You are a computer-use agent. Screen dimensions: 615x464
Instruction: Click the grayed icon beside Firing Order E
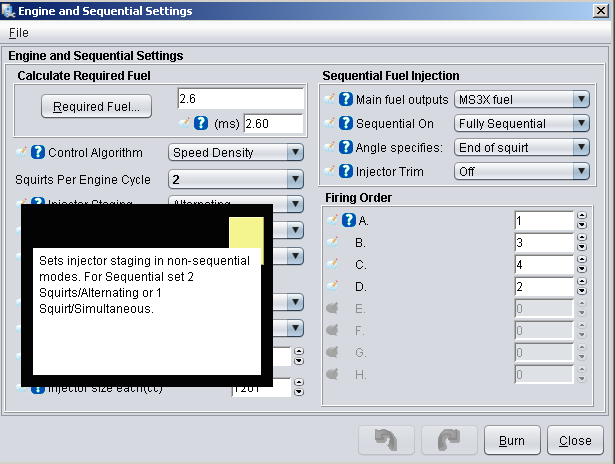tap(332, 308)
